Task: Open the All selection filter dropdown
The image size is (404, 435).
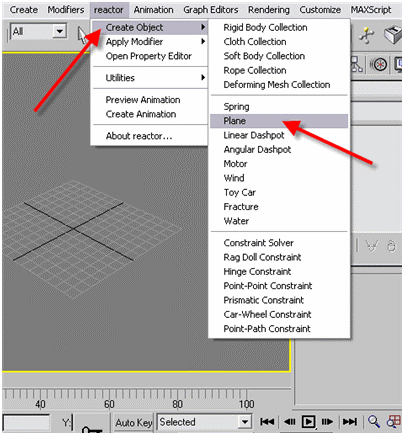Action: (x=38, y=32)
